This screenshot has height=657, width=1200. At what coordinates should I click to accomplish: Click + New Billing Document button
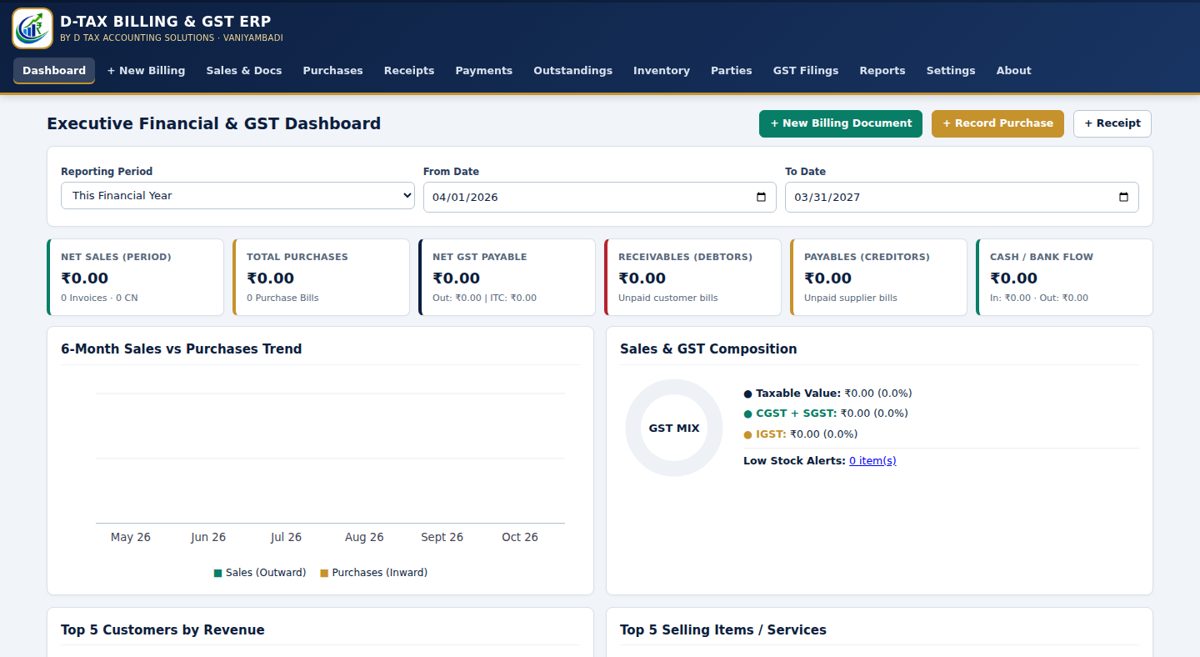coord(841,124)
